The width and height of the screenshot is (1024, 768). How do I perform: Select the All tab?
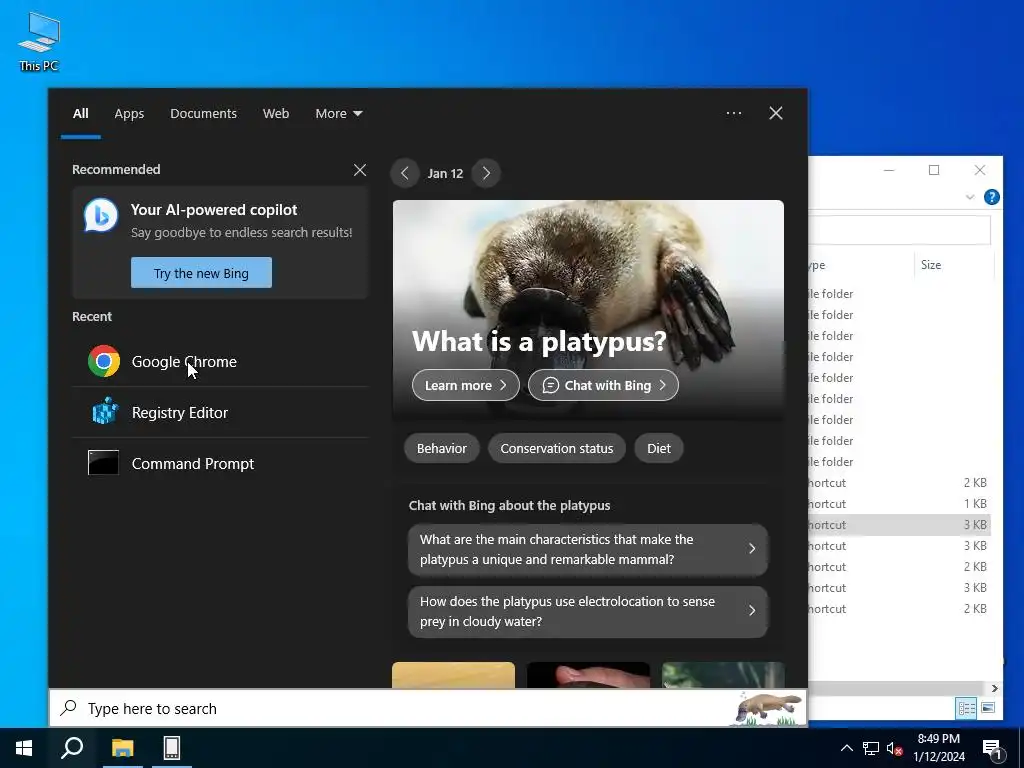click(80, 114)
